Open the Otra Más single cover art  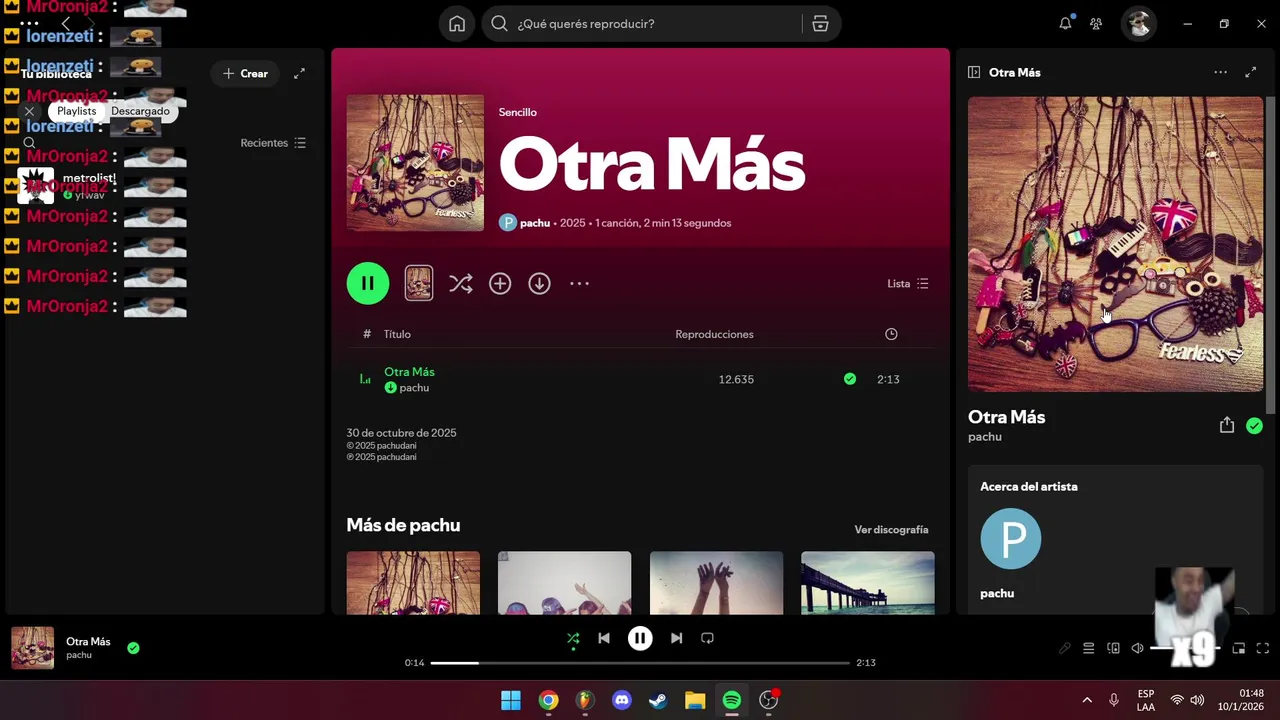pos(415,163)
